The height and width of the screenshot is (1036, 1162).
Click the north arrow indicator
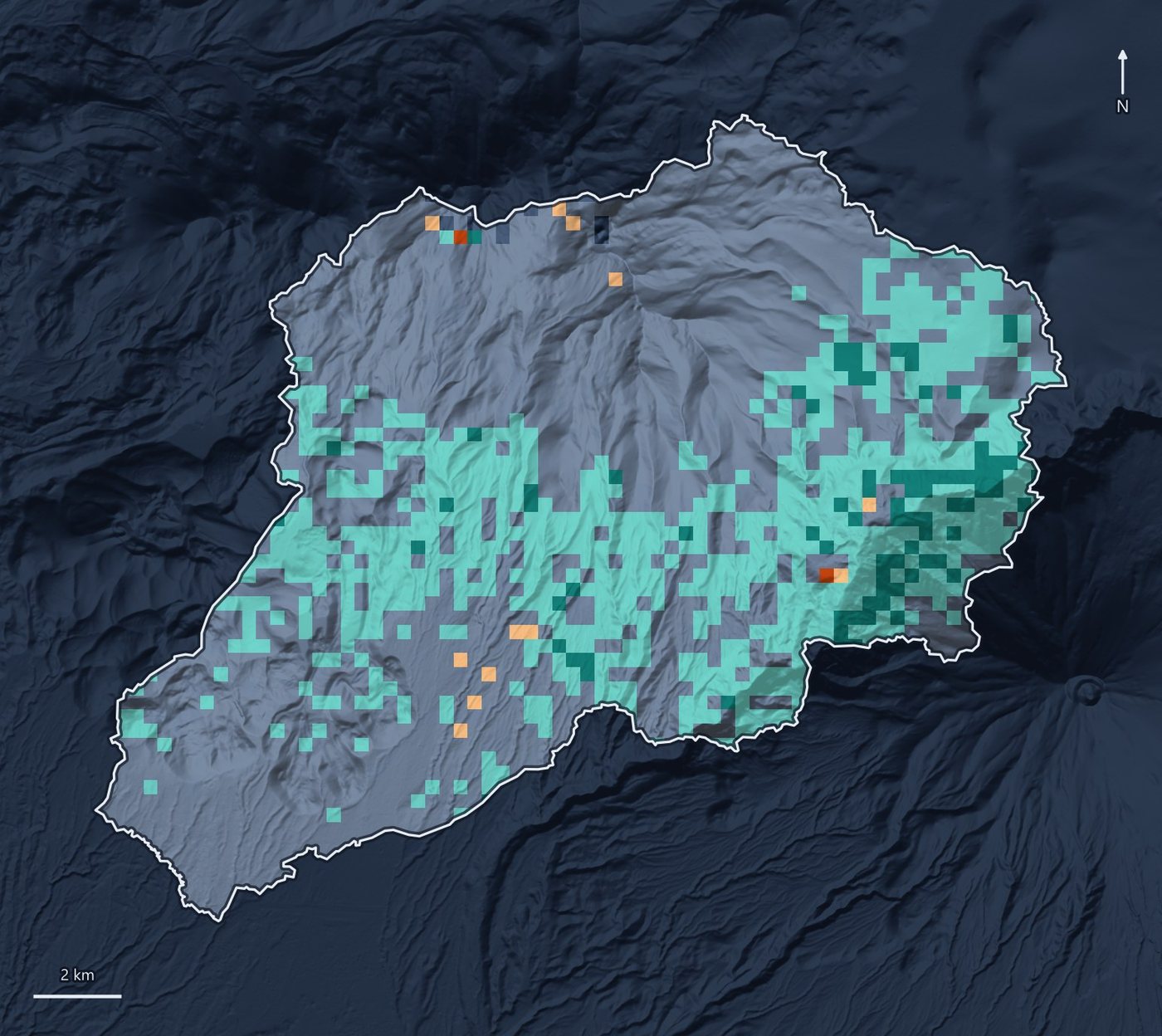tap(1122, 72)
